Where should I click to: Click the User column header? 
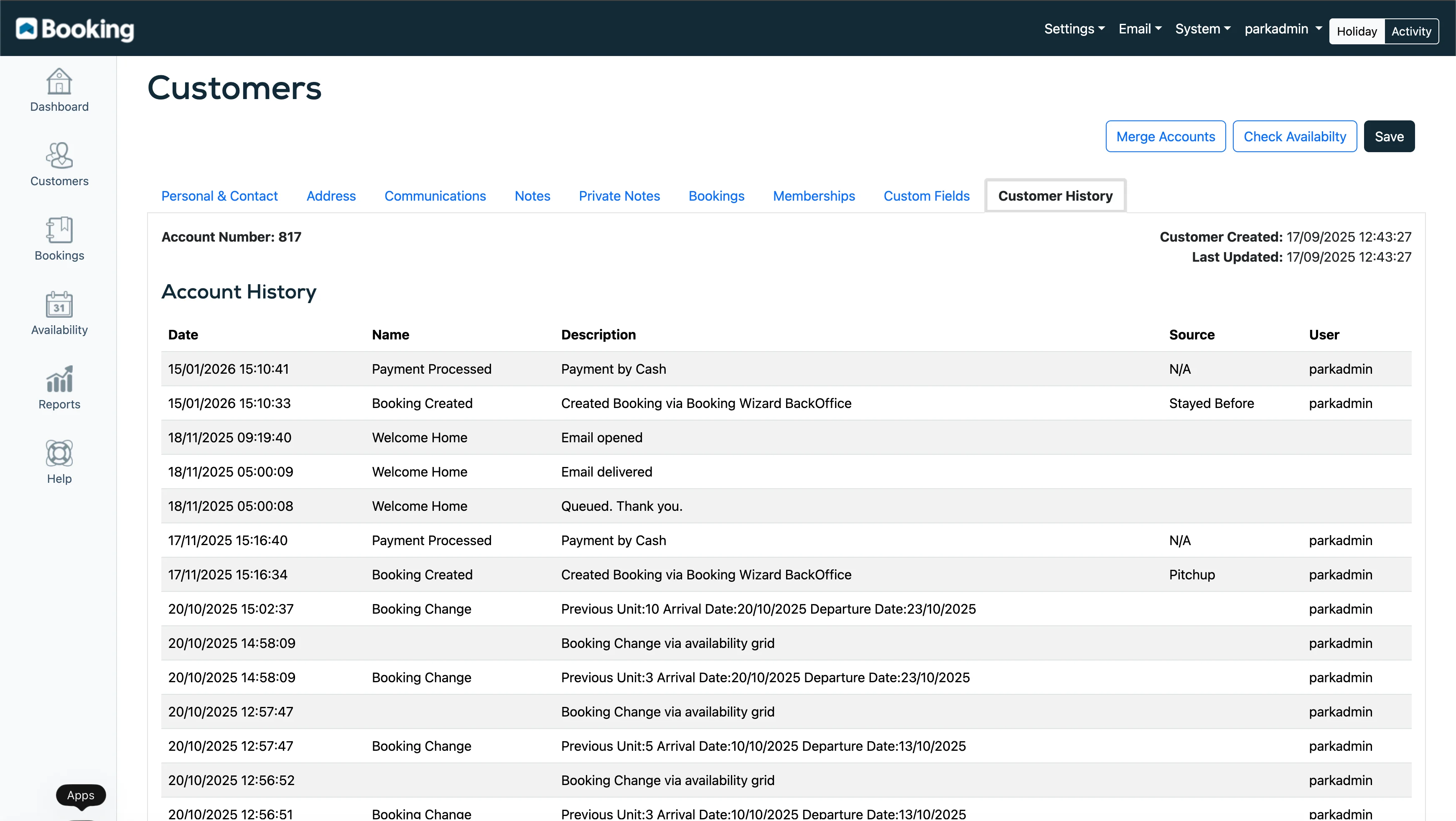1324,335
